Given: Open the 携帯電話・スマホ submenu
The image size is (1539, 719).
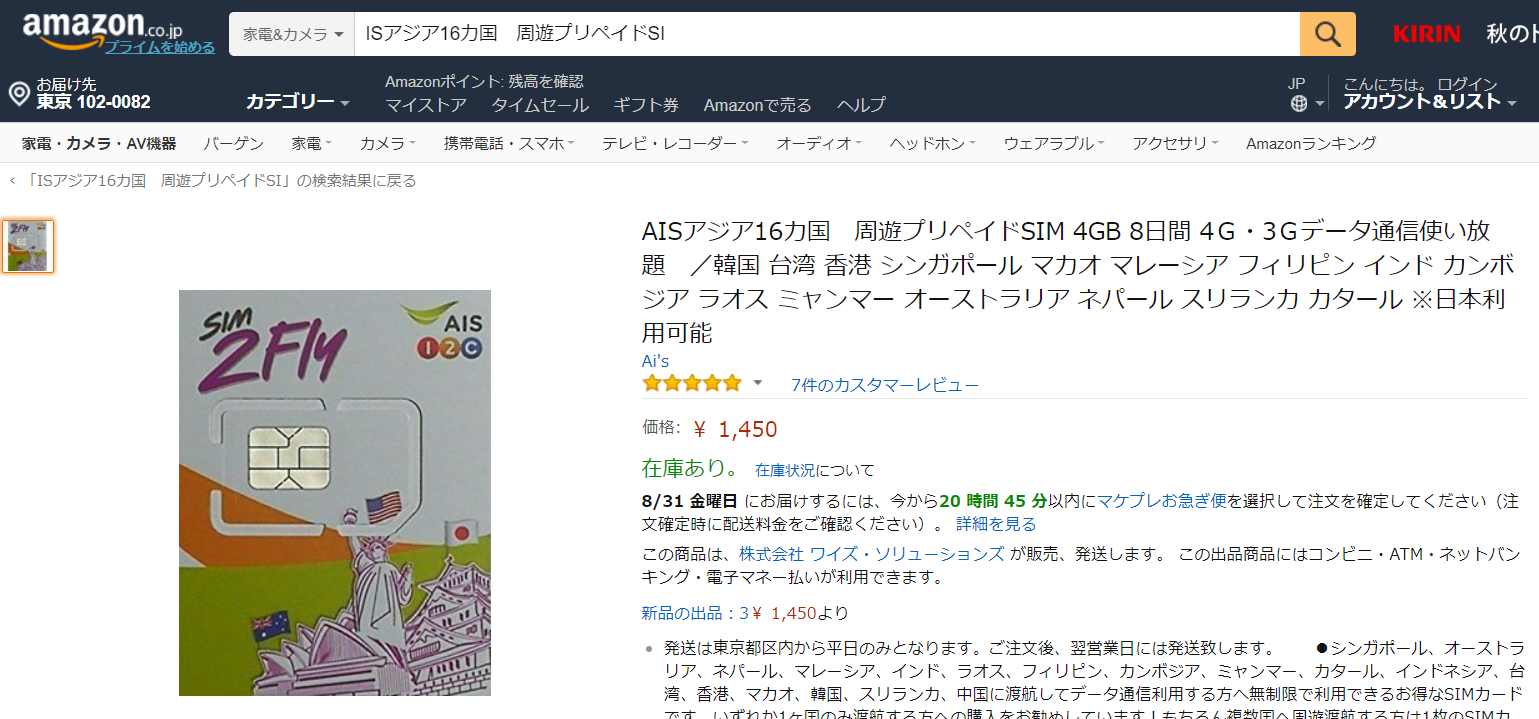Looking at the screenshot, I should [508, 144].
